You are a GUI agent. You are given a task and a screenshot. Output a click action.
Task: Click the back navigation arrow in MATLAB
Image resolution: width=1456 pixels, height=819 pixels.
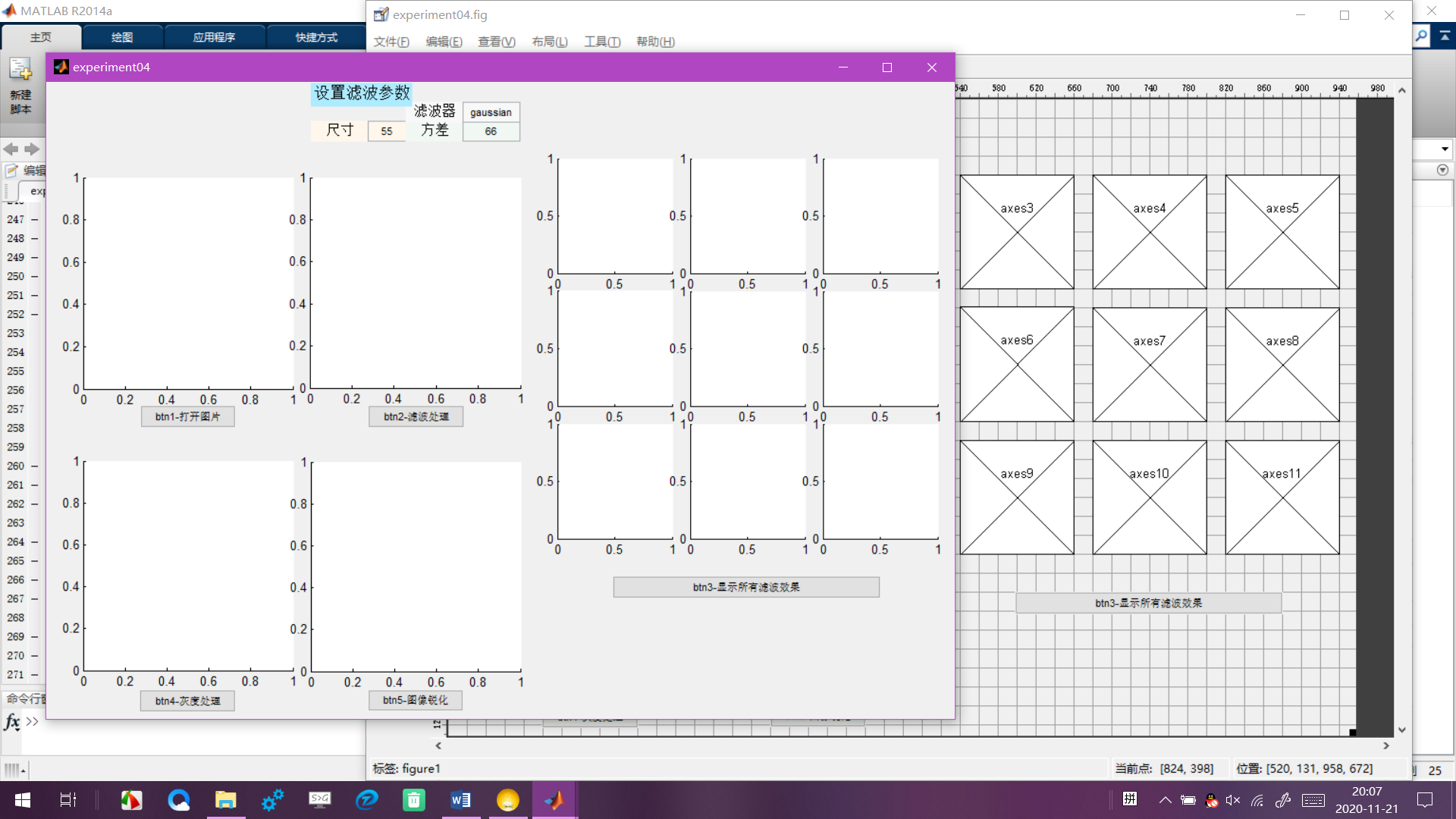click(11, 149)
